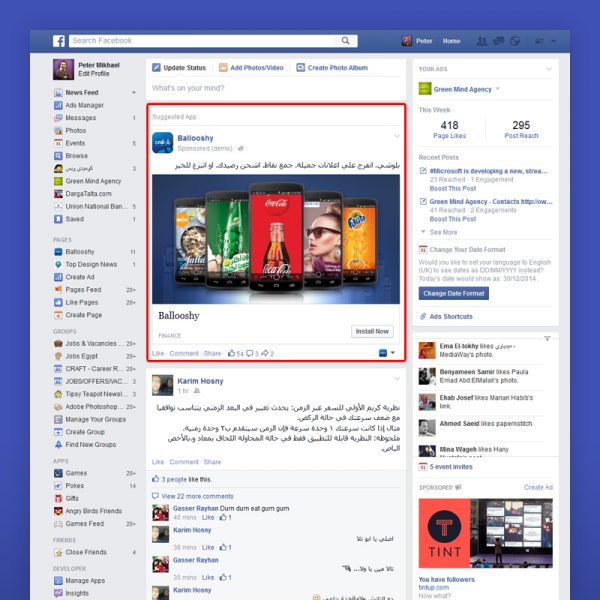Screen dimensions: 600x600
Task: Open Jobs Egypt group
Action: (82, 356)
